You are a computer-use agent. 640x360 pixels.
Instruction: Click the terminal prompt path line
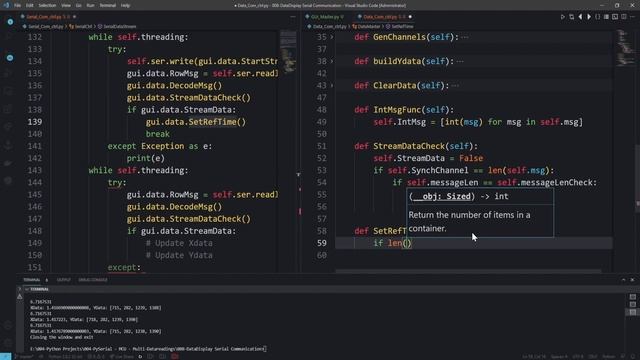pyautogui.click(x=148, y=349)
